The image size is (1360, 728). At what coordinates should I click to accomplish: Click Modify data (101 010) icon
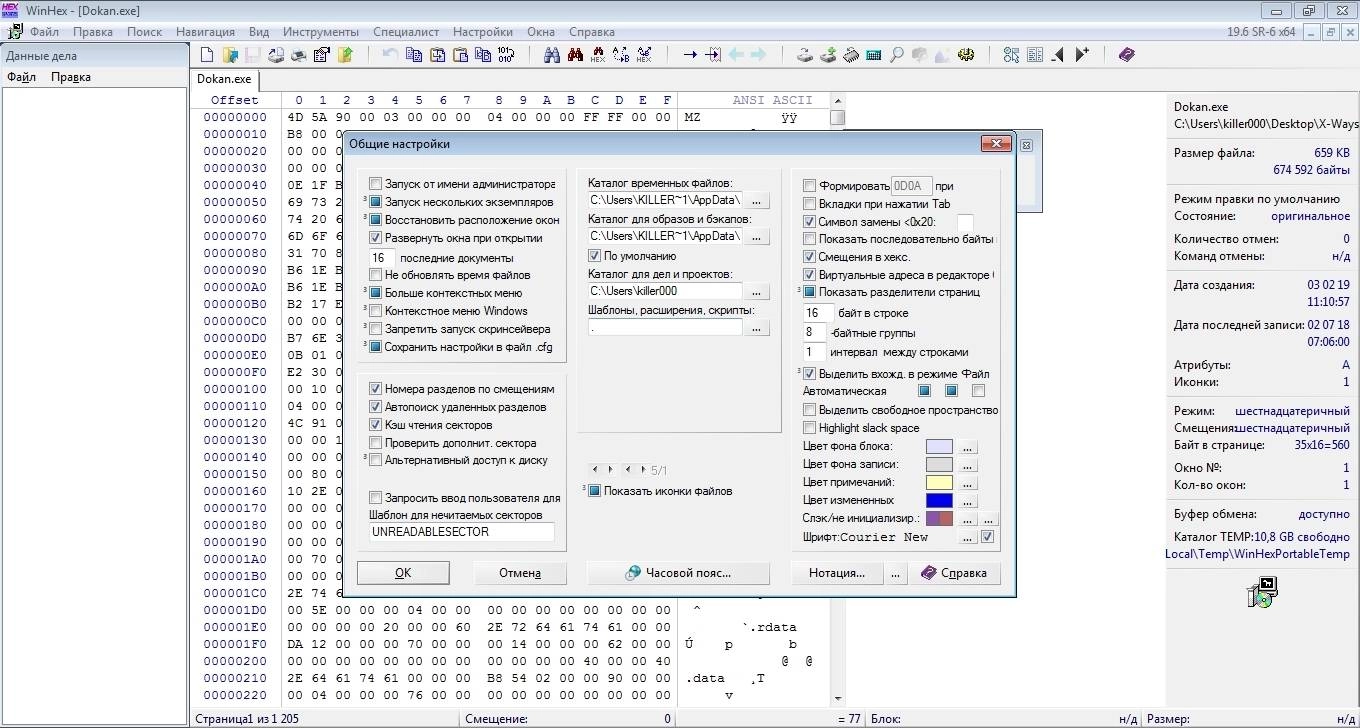(506, 55)
